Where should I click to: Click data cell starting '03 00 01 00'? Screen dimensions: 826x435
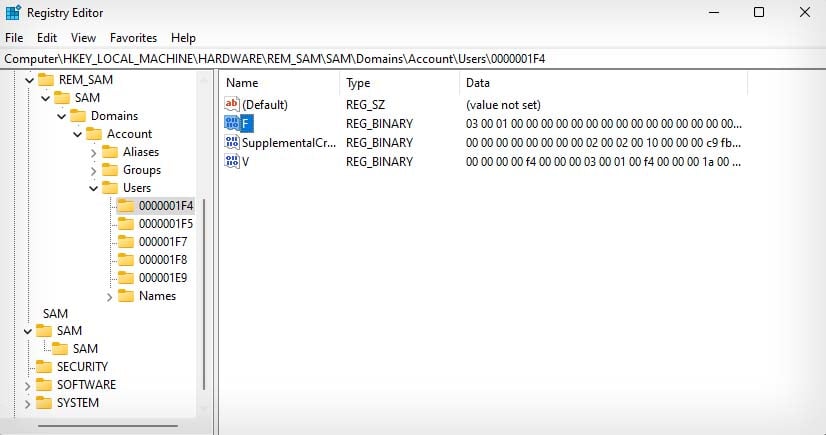604,123
